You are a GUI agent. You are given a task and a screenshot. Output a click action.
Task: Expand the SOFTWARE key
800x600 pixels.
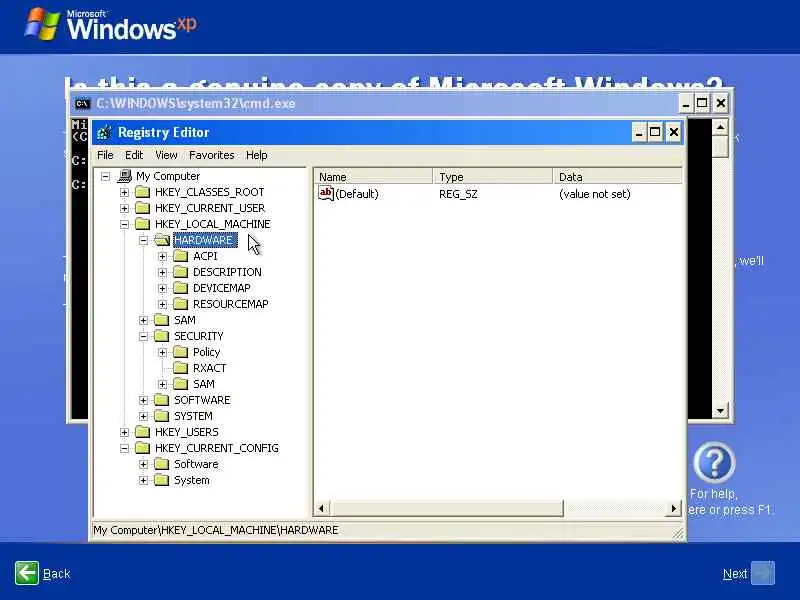(143, 401)
